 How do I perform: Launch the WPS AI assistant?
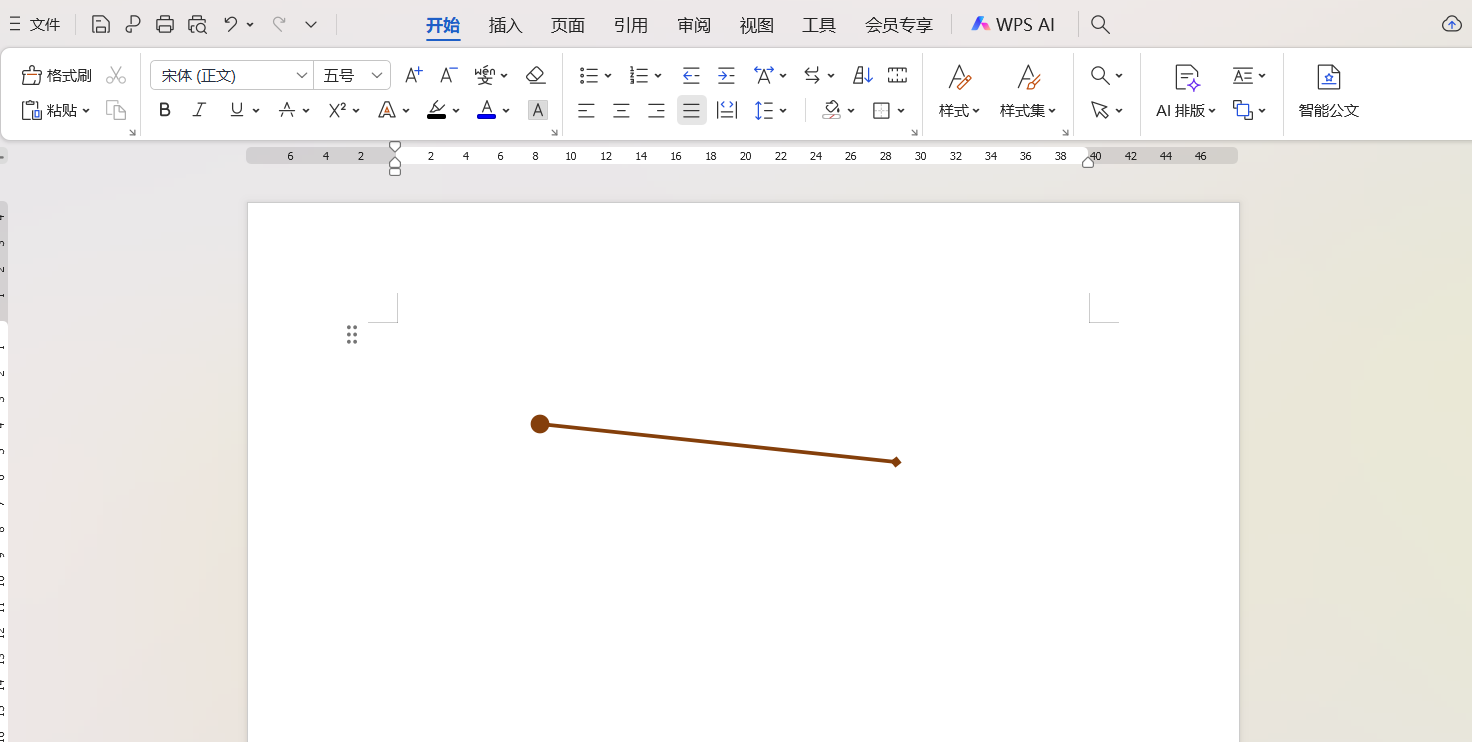click(x=1014, y=24)
